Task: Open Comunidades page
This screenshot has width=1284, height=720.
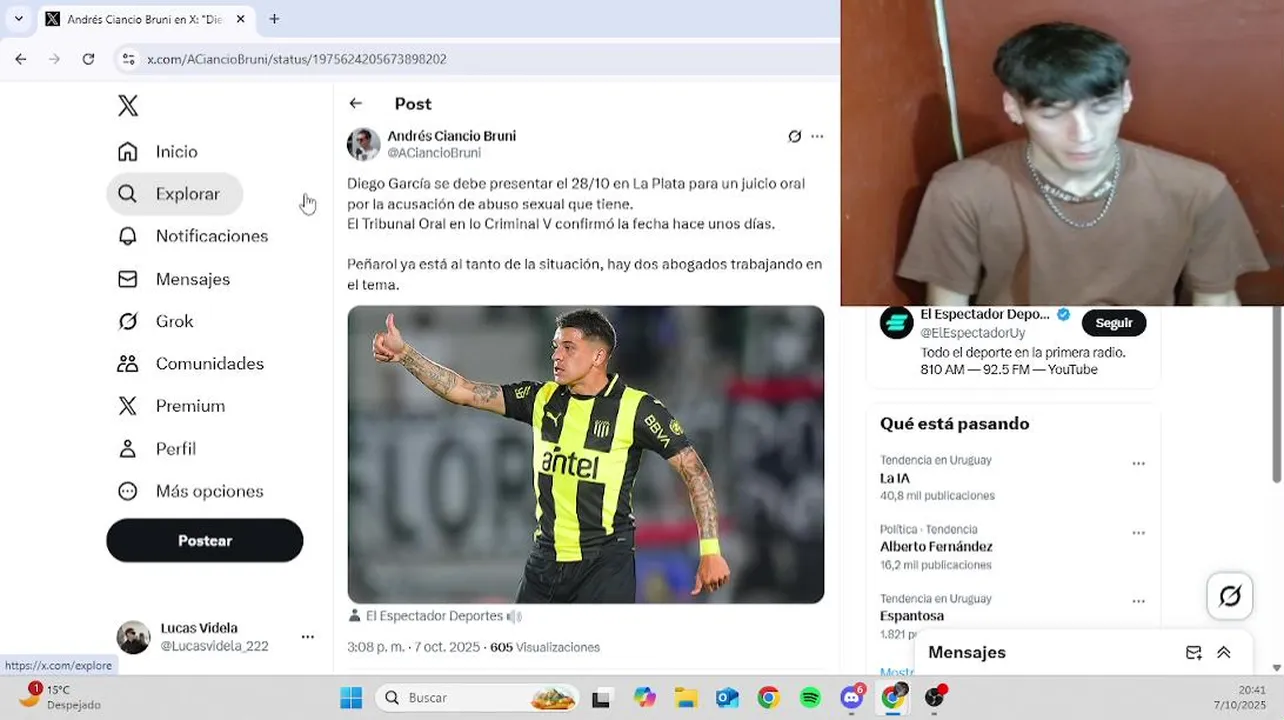Action: coord(190,363)
